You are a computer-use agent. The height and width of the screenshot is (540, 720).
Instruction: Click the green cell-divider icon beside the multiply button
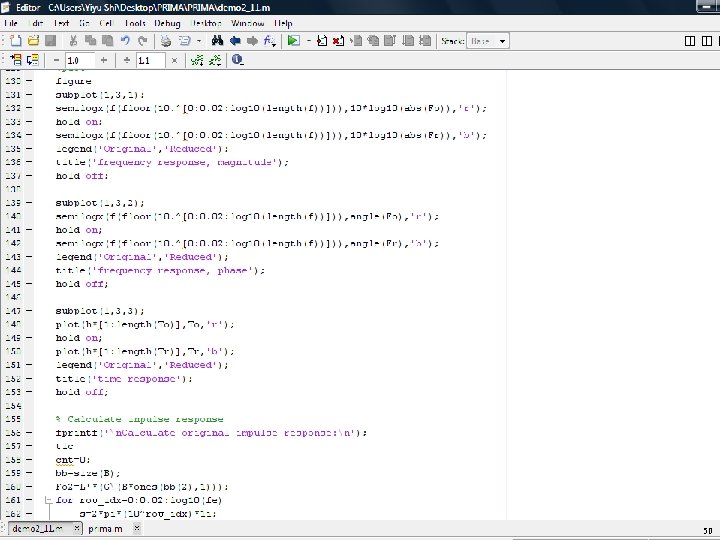[197, 60]
